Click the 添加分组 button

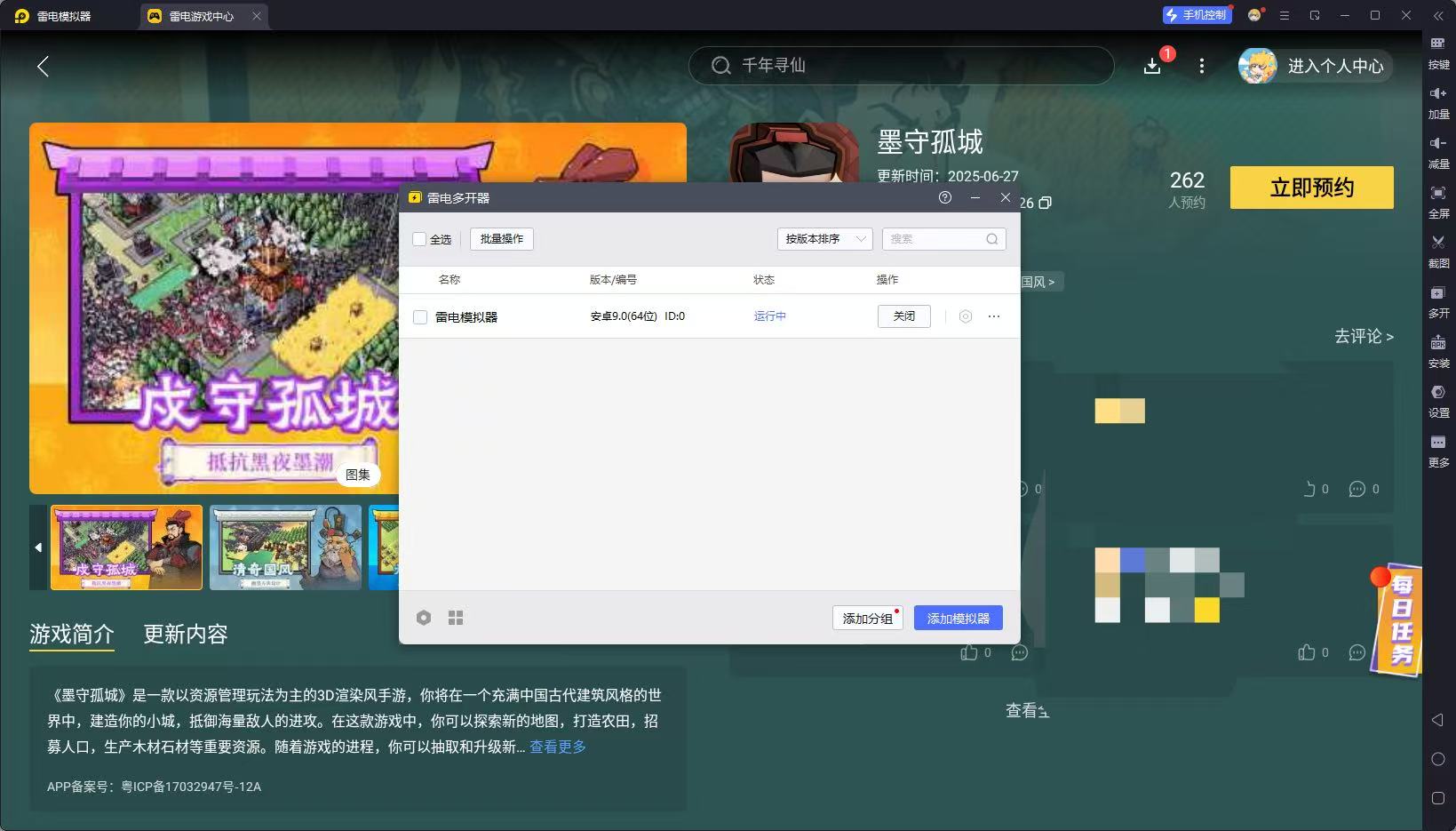click(x=868, y=618)
